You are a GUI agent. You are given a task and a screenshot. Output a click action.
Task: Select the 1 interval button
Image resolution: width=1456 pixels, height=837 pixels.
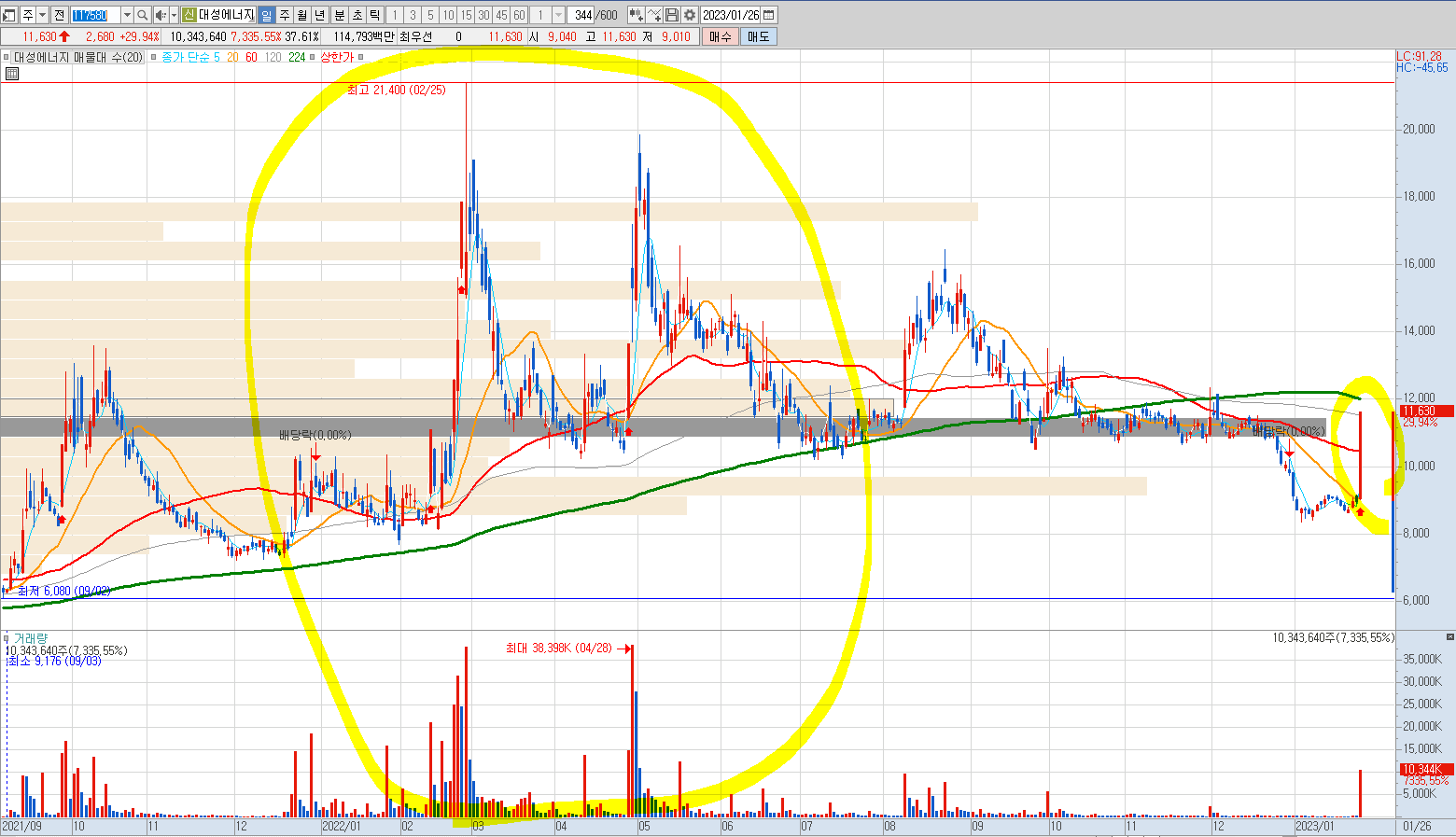[x=395, y=15]
